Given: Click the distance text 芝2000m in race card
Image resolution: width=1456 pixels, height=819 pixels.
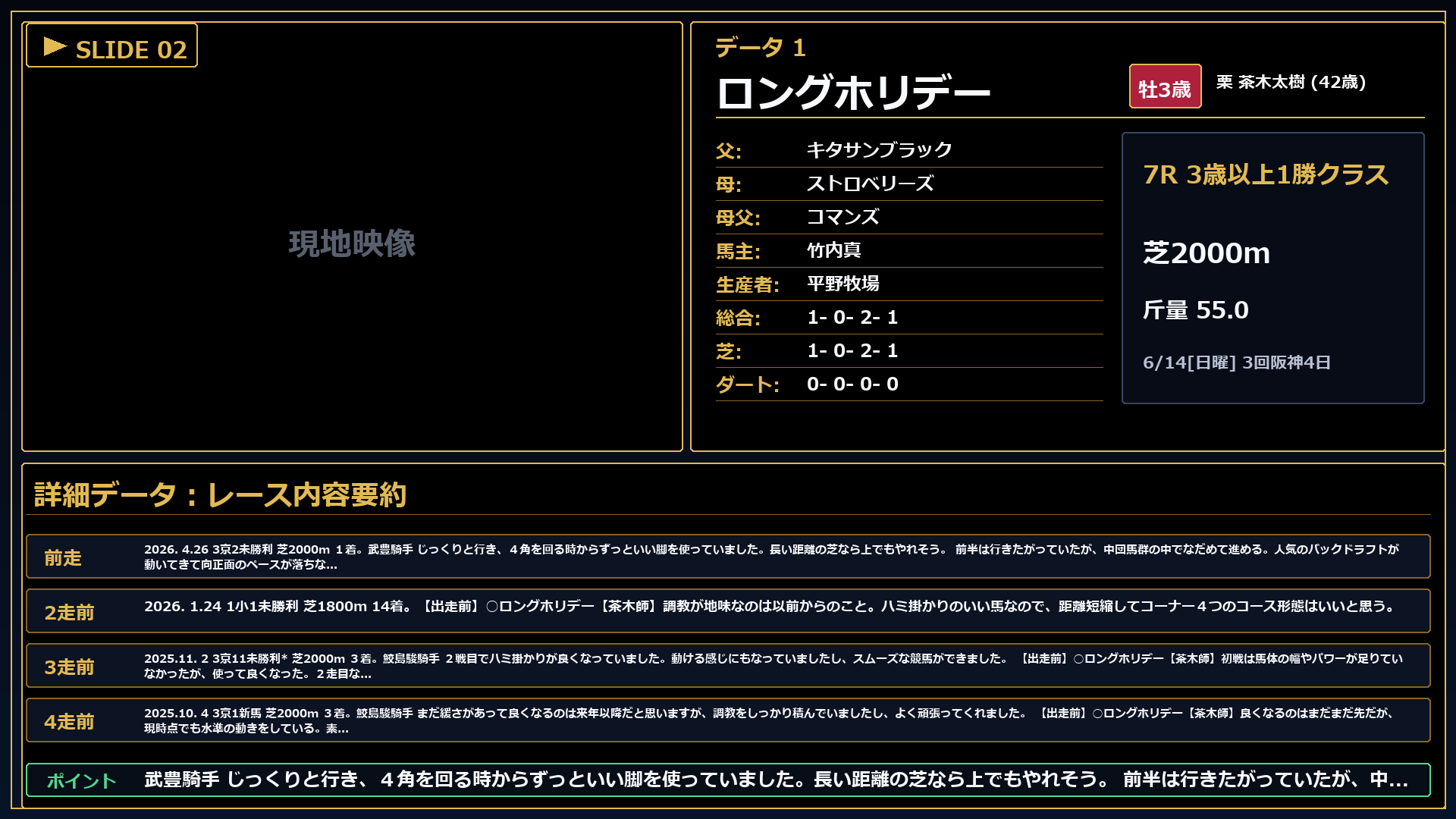Looking at the screenshot, I should (1207, 253).
